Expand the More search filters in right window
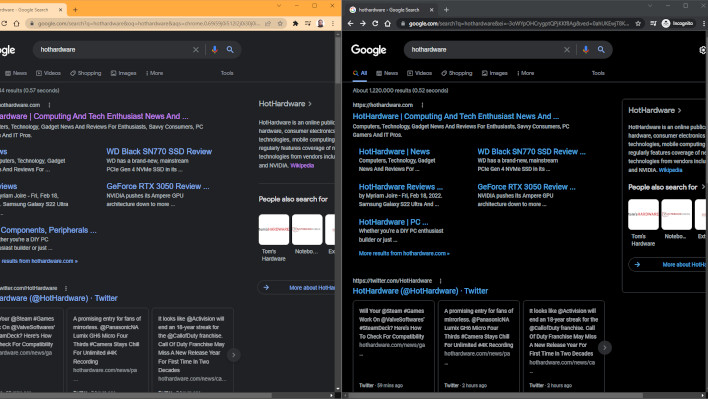The height and width of the screenshot is (399, 708). pyautogui.click(x=526, y=73)
